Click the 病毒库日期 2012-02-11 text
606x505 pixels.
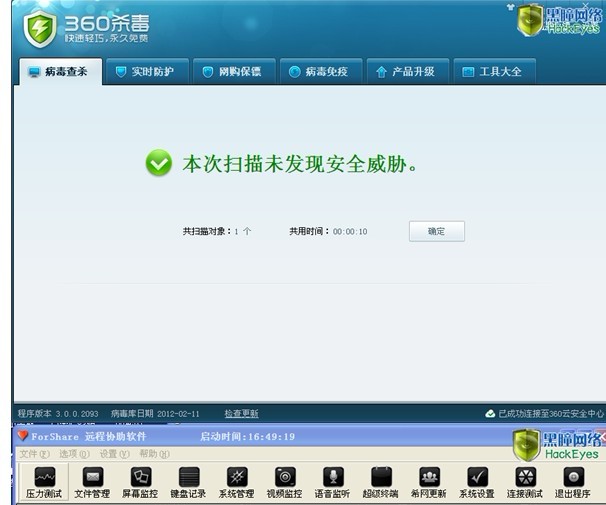155,414
